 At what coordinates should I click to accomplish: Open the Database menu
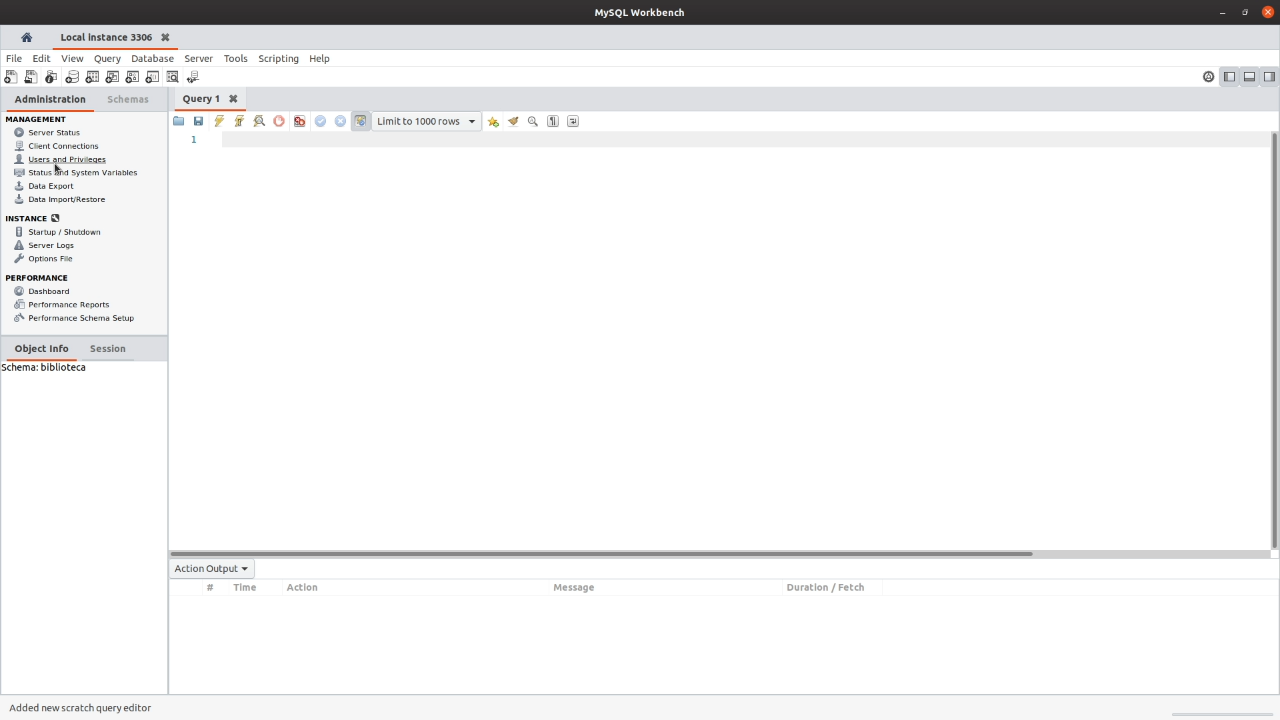pyautogui.click(x=152, y=58)
